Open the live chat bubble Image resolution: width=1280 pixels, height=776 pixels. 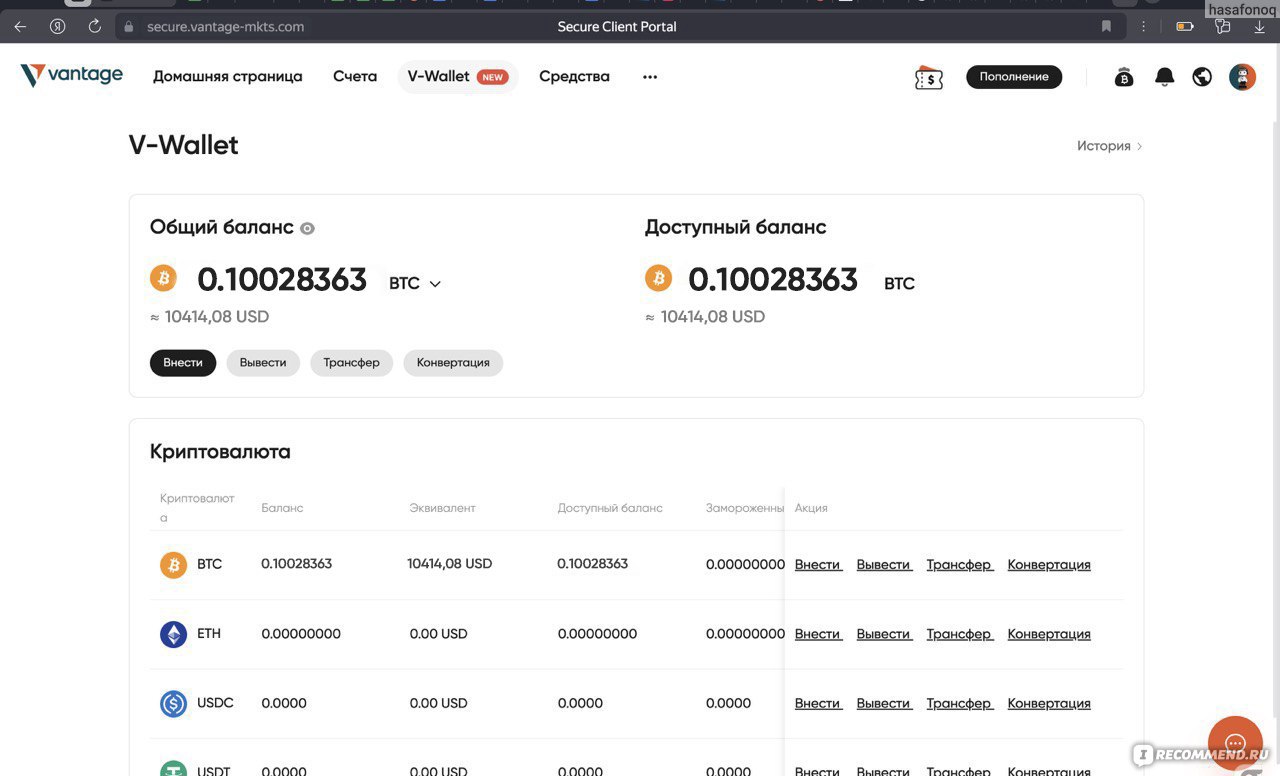click(1235, 743)
